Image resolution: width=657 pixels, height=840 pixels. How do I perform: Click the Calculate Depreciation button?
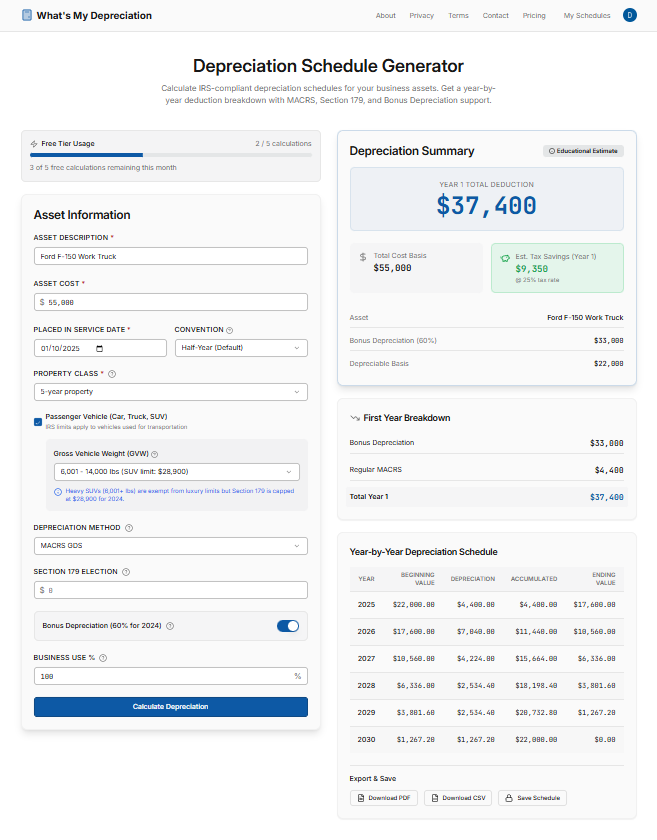click(170, 707)
